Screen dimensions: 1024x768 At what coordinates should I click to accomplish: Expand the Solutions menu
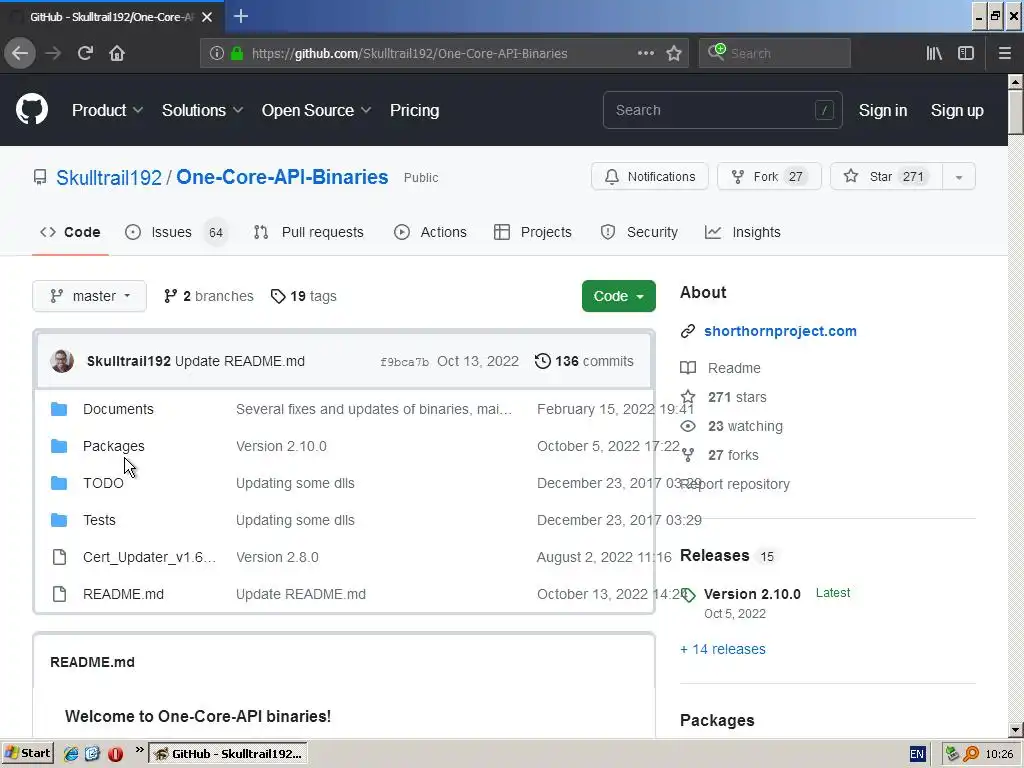point(202,110)
